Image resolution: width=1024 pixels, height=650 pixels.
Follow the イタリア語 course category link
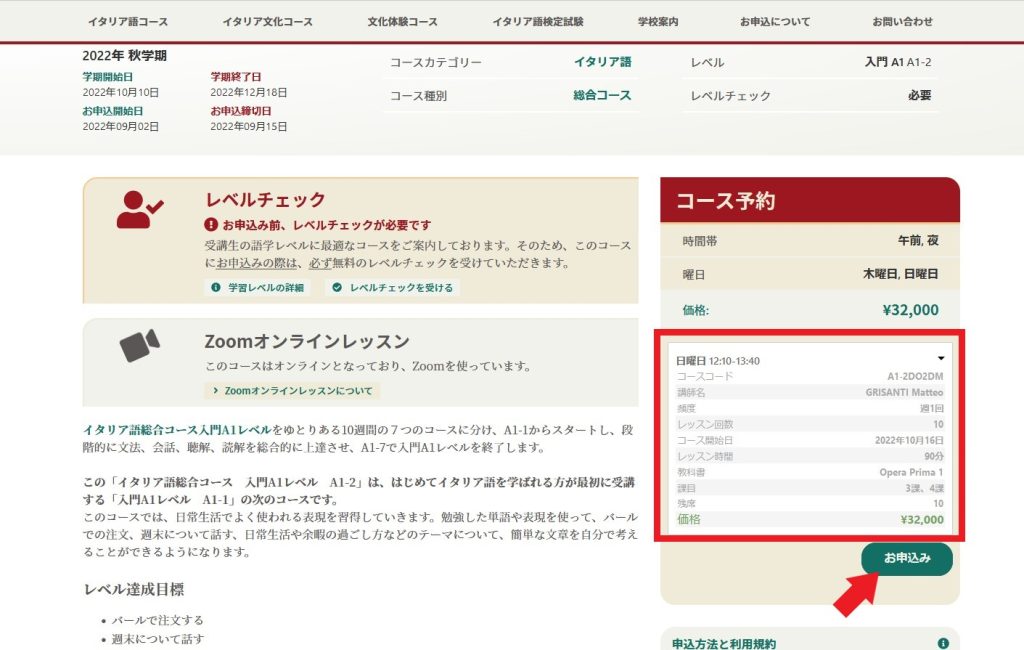(602, 62)
